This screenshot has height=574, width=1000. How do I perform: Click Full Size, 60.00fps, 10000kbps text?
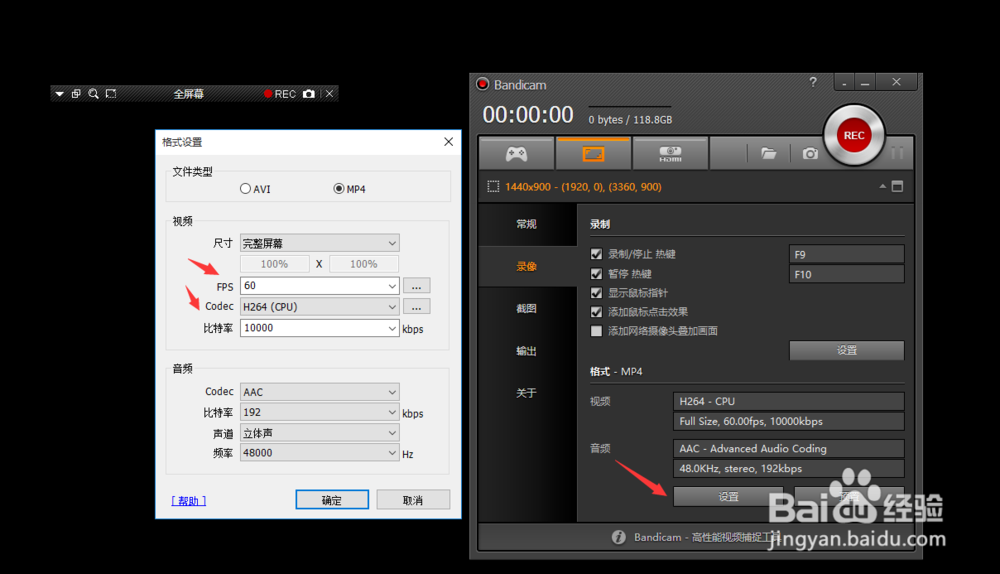[x=751, y=422]
